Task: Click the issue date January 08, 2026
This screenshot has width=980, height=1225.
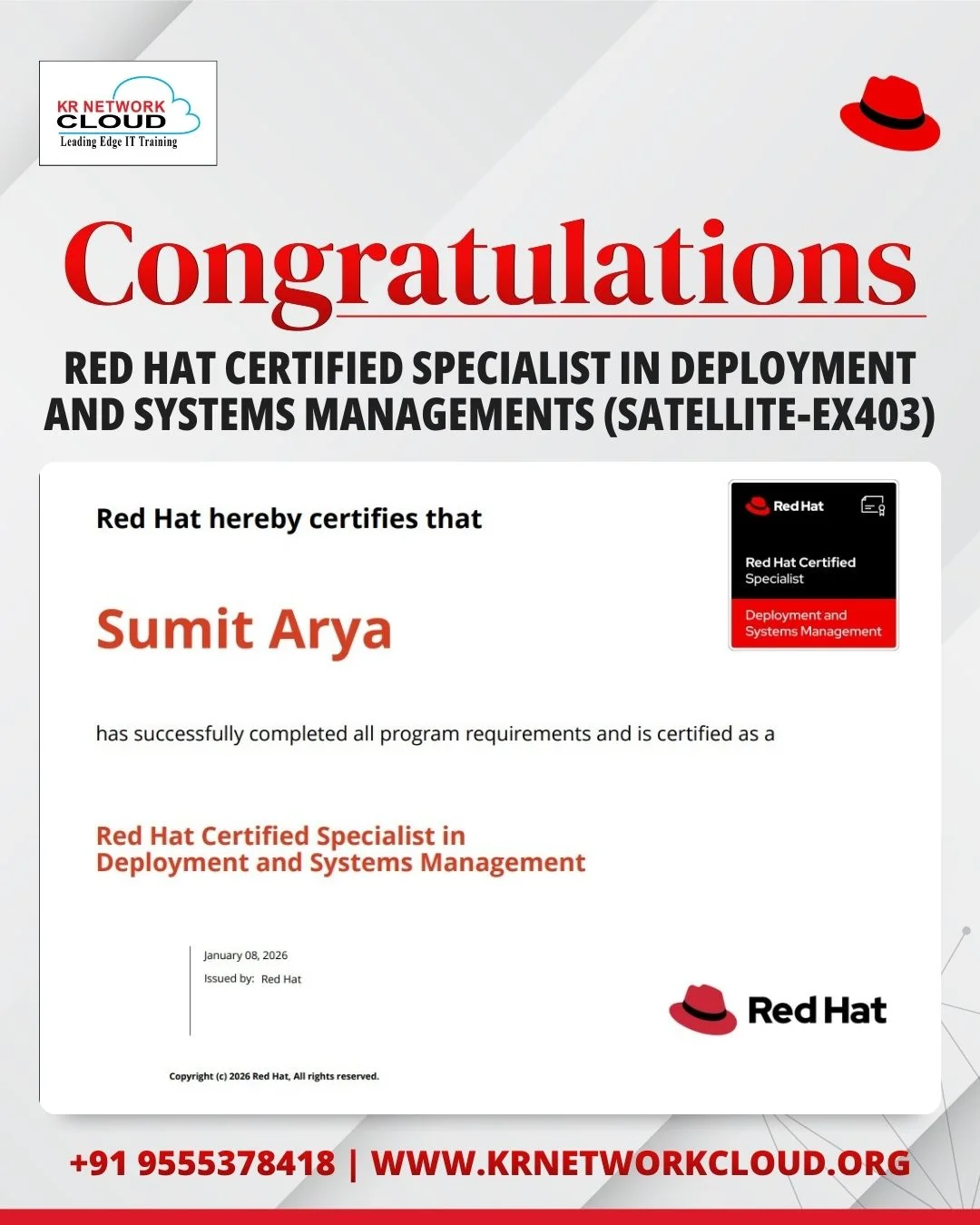Action: coord(245,955)
